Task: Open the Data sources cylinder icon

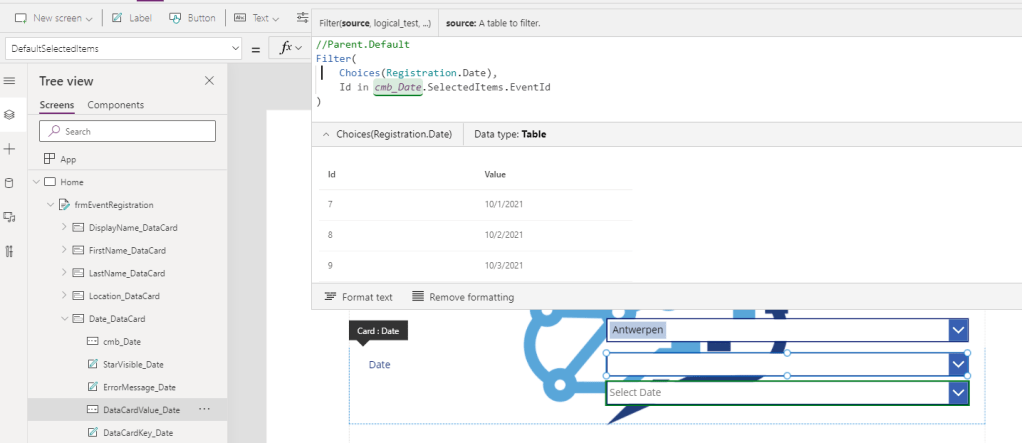Action: click(10, 183)
